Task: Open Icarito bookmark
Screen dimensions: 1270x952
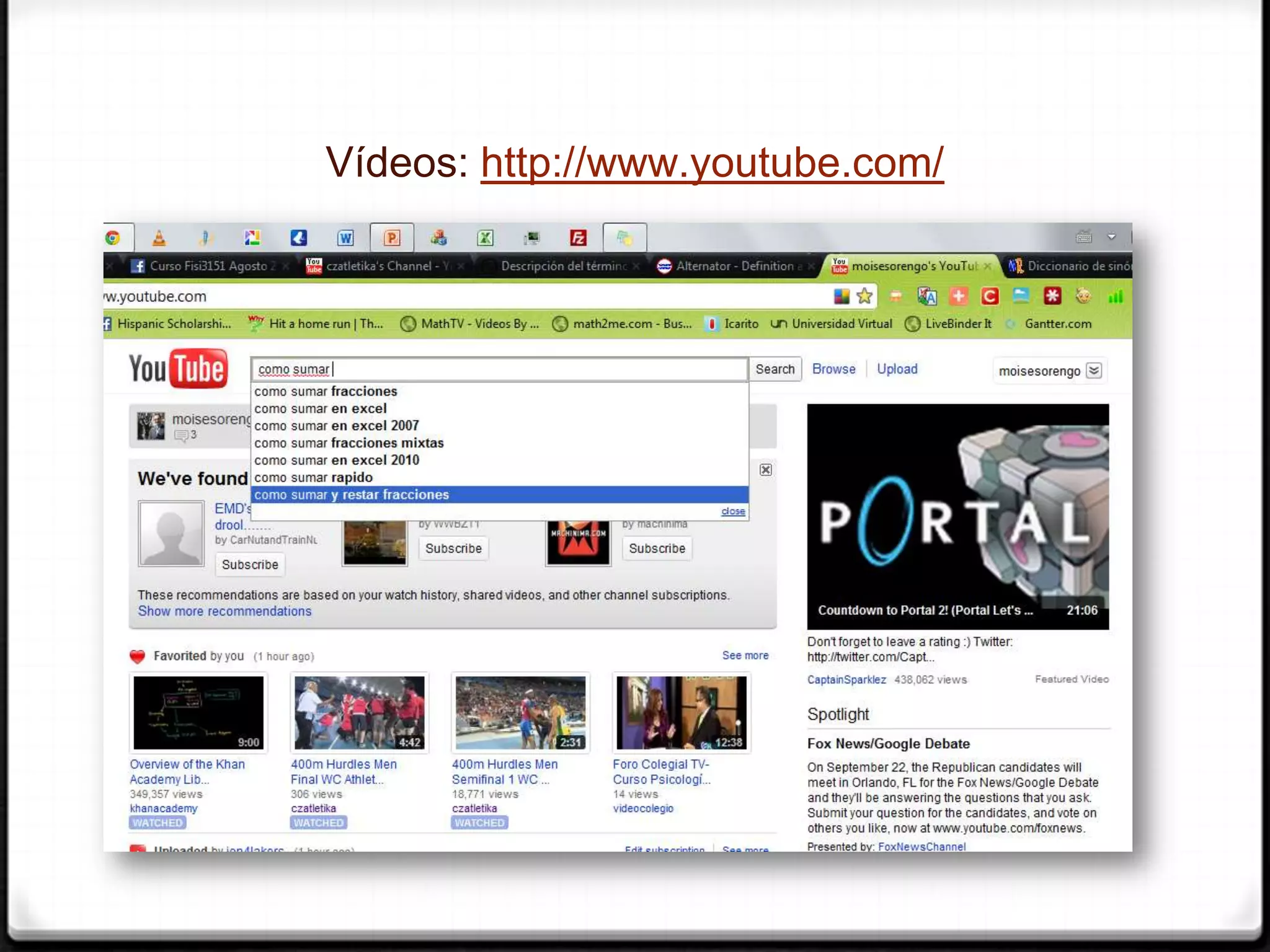Action: point(732,324)
